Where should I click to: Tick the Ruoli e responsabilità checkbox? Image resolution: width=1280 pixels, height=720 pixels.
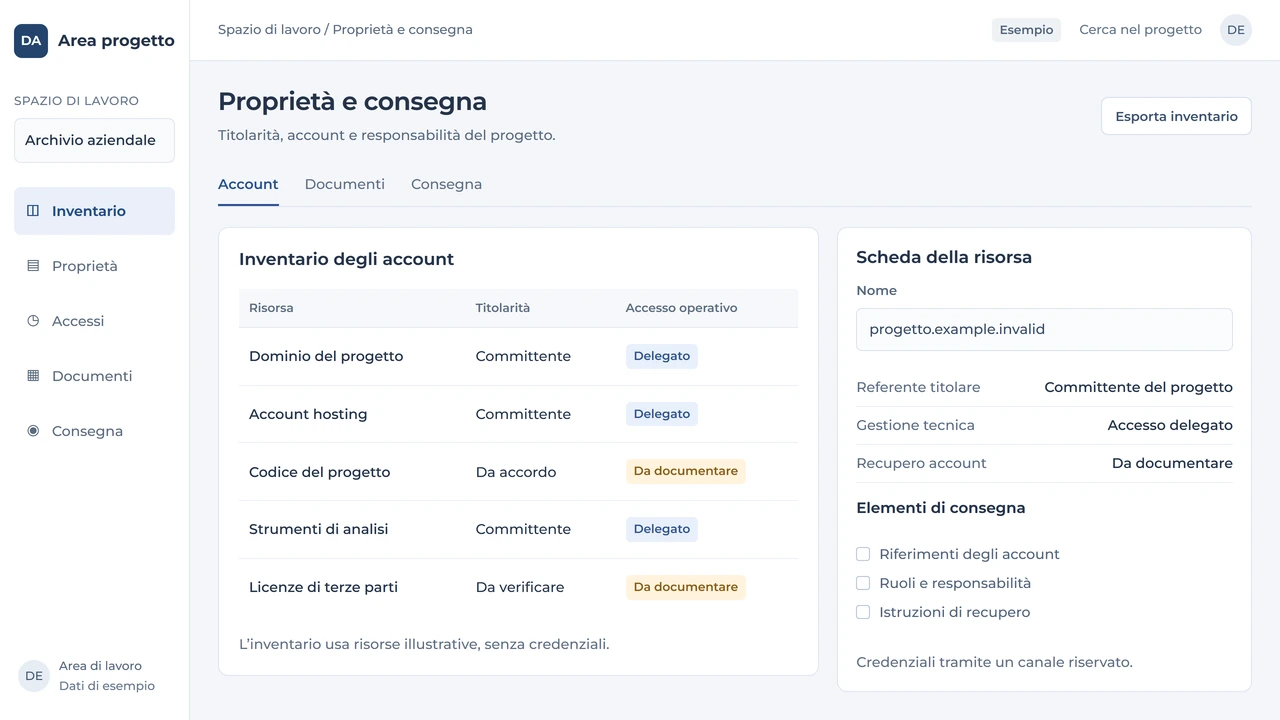tap(863, 583)
